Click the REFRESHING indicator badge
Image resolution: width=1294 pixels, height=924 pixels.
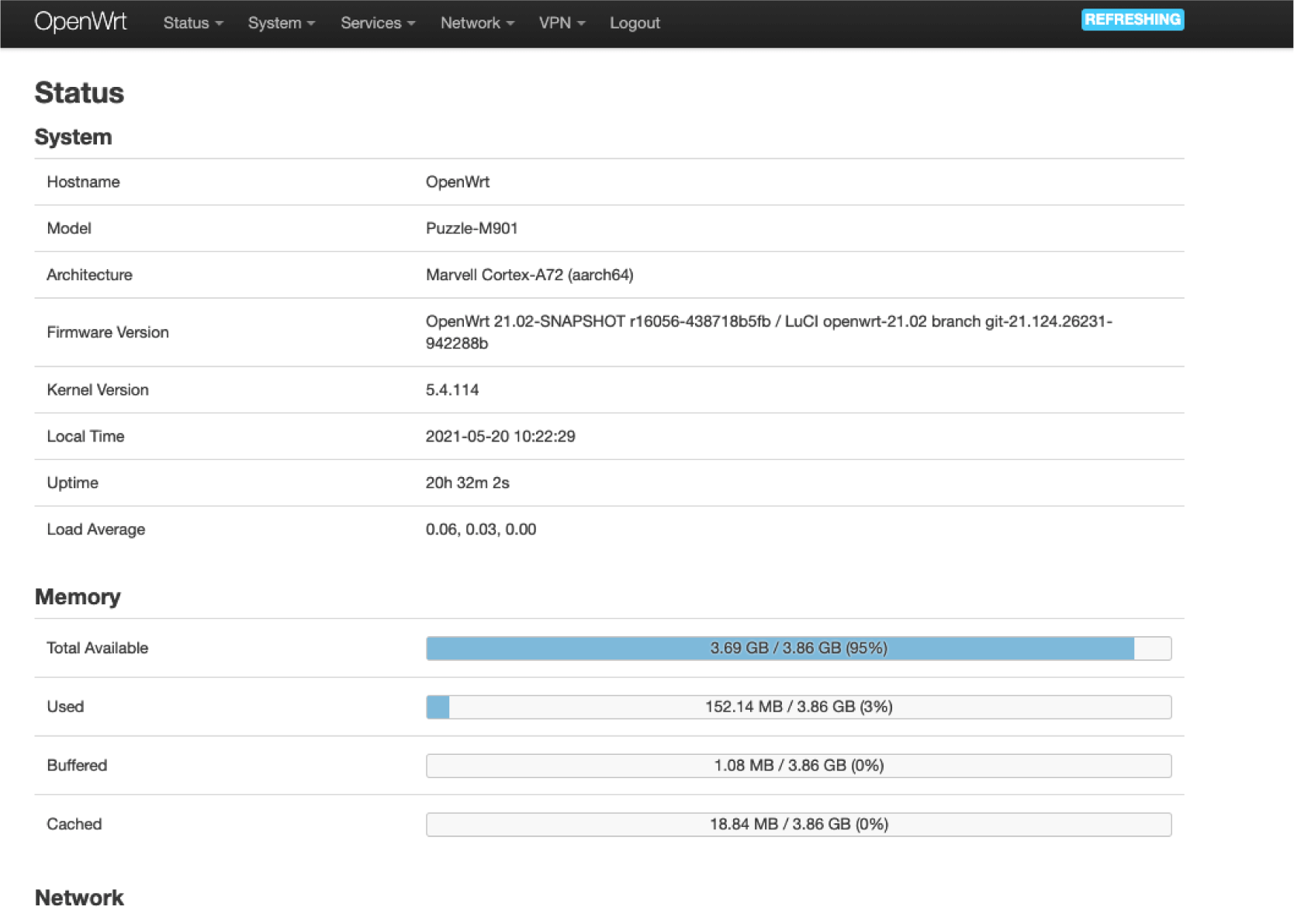(1133, 19)
